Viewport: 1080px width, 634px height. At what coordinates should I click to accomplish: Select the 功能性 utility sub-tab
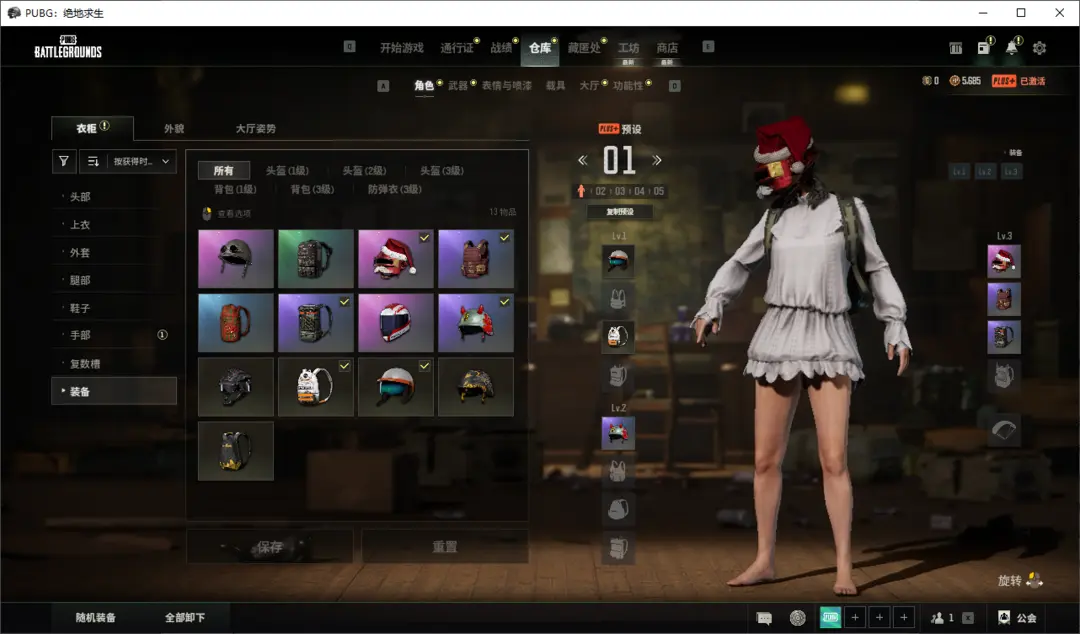628,85
